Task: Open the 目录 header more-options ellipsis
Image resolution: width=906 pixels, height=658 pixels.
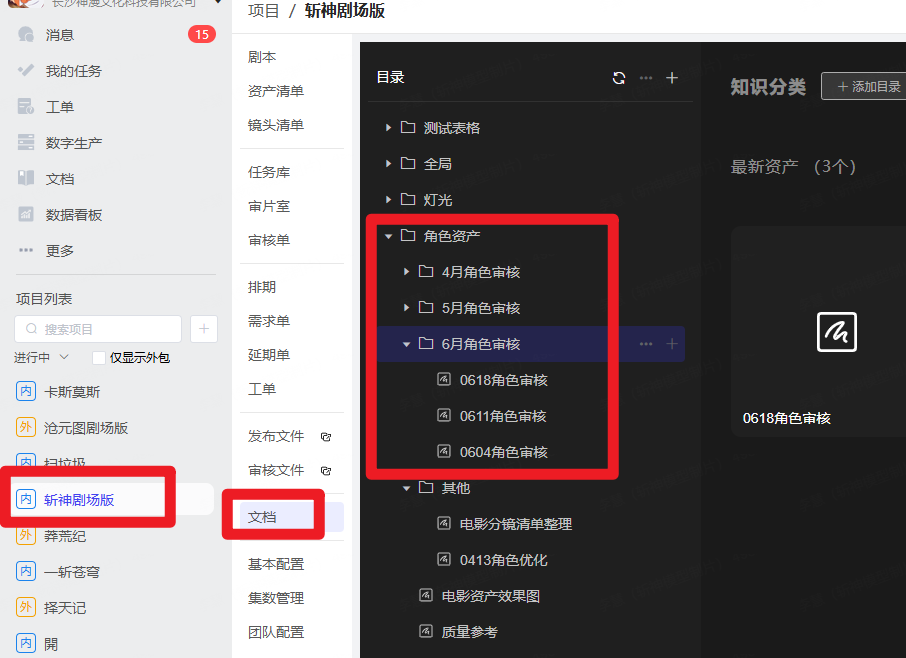Action: pyautogui.click(x=646, y=78)
